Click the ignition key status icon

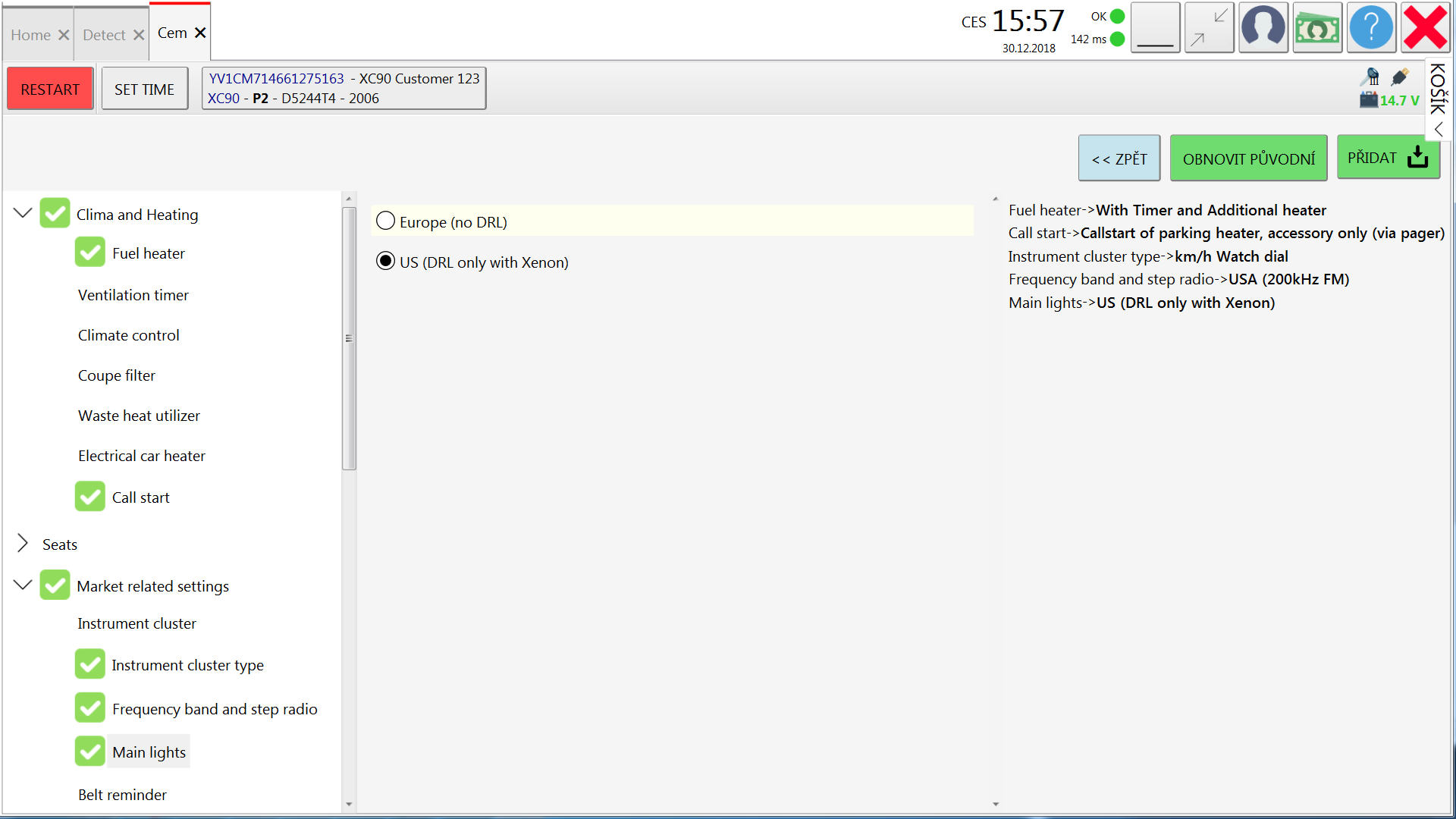coord(1370,77)
